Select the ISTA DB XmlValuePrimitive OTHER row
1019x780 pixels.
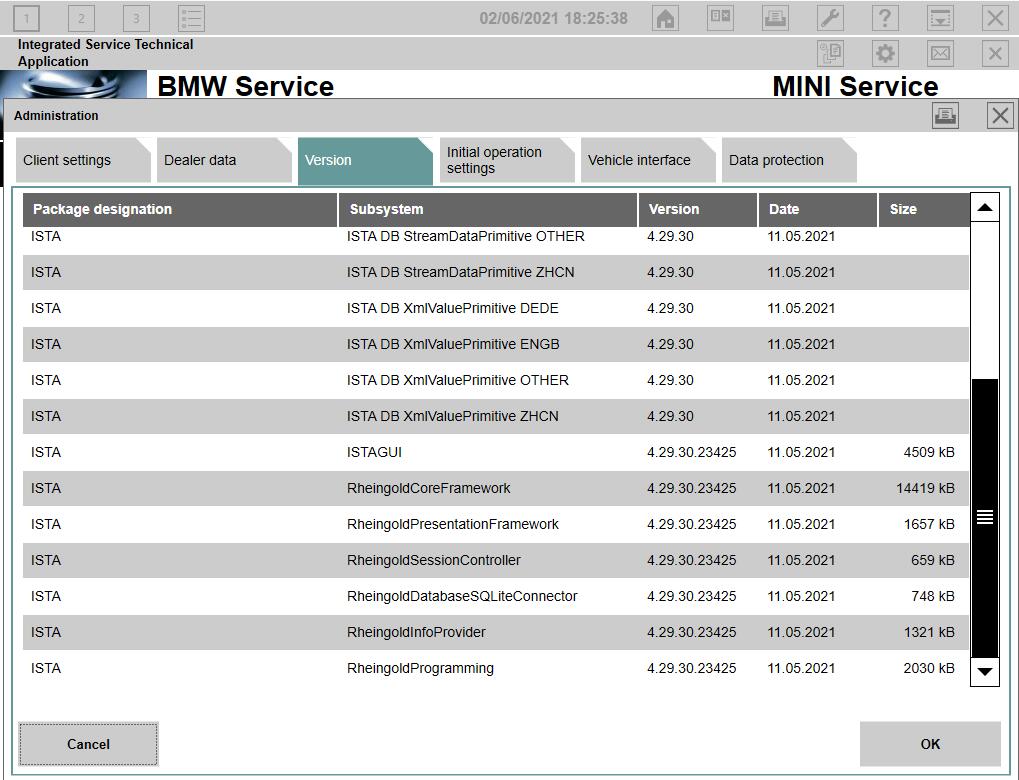pyautogui.click(x=496, y=381)
